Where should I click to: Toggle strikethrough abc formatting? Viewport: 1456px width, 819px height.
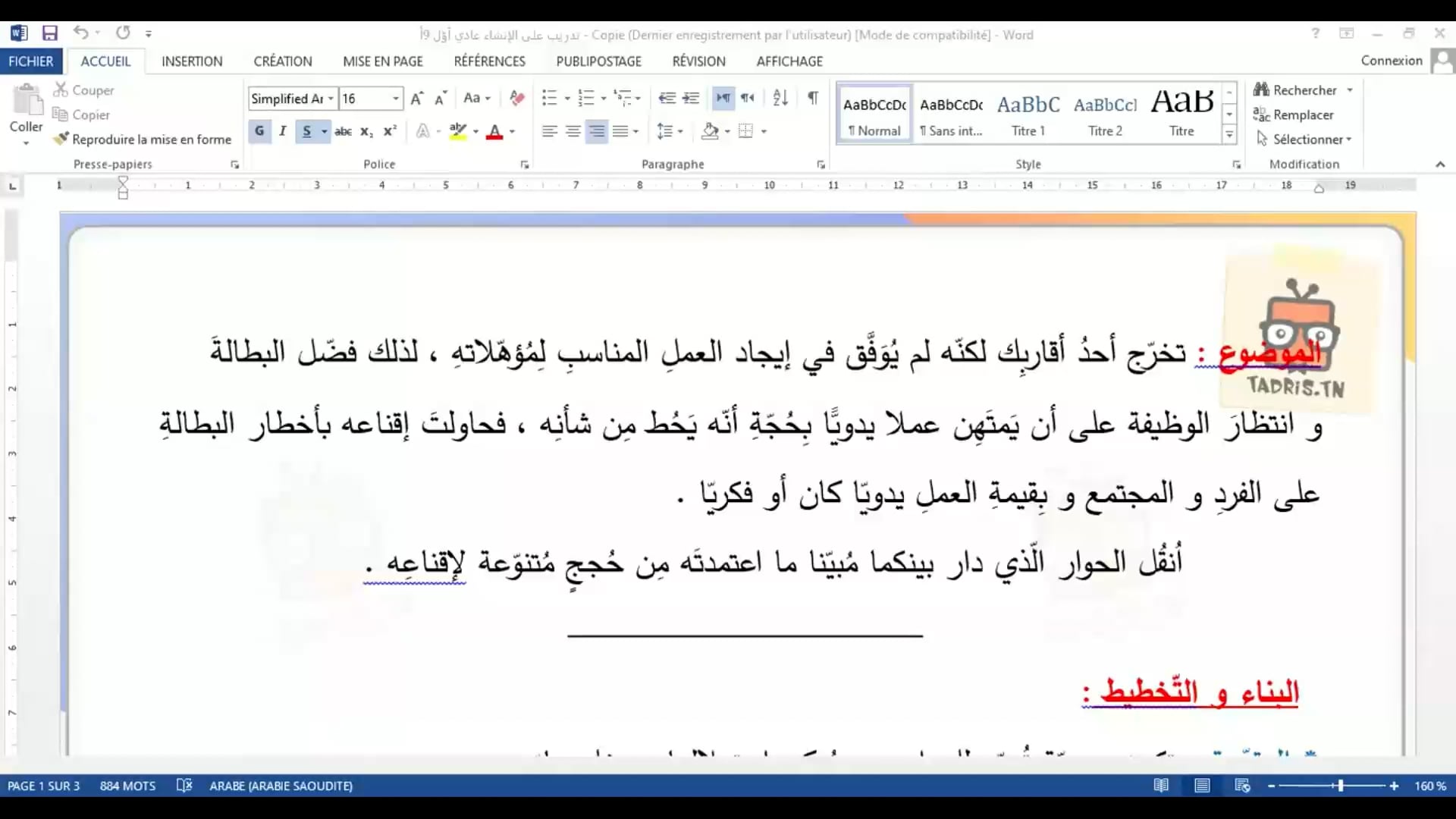343,131
